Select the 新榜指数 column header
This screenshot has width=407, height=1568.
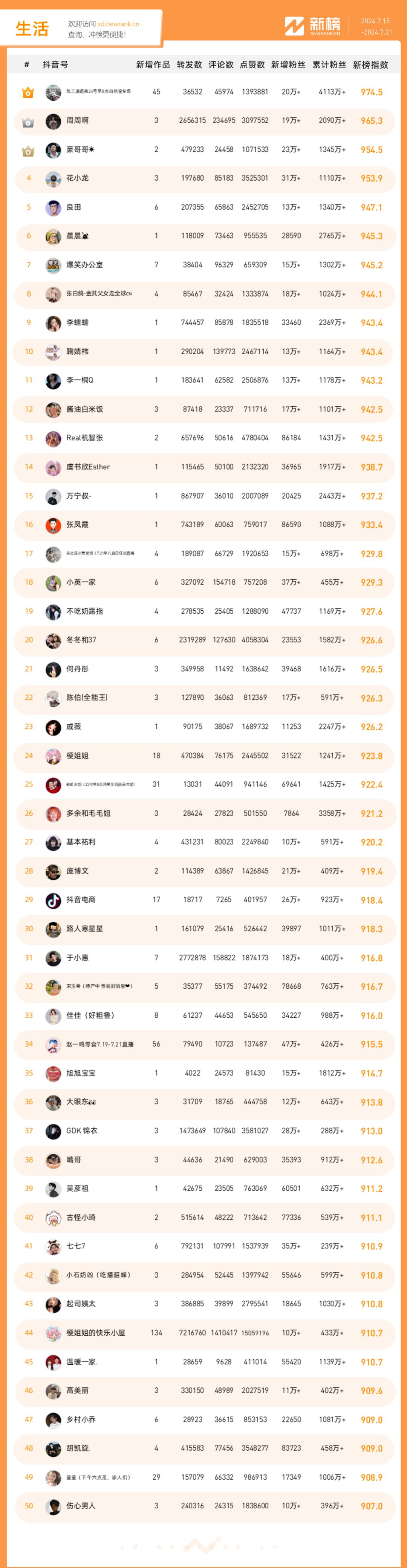(370, 65)
